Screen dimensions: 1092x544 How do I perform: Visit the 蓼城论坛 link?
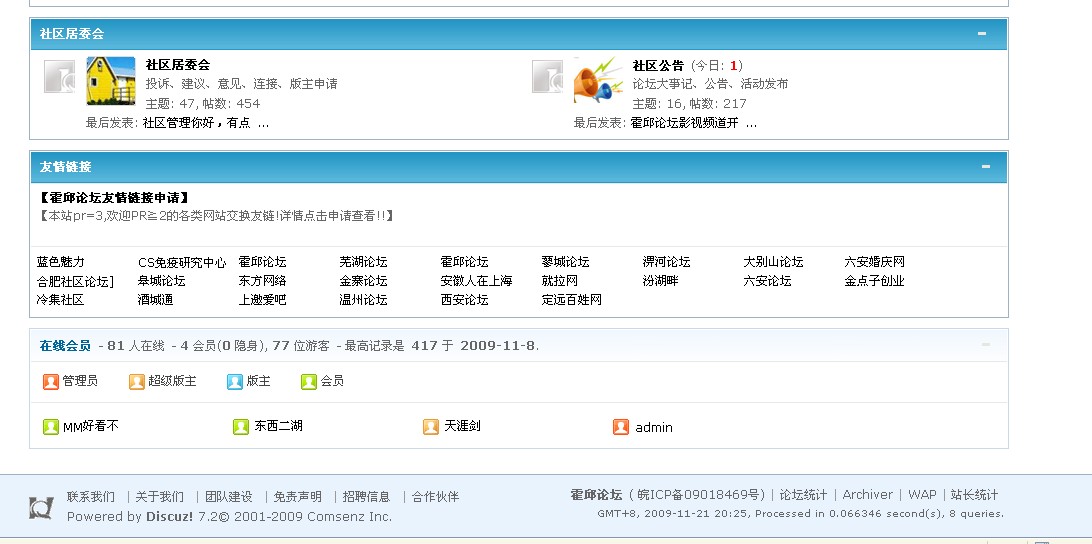pyautogui.click(x=566, y=262)
